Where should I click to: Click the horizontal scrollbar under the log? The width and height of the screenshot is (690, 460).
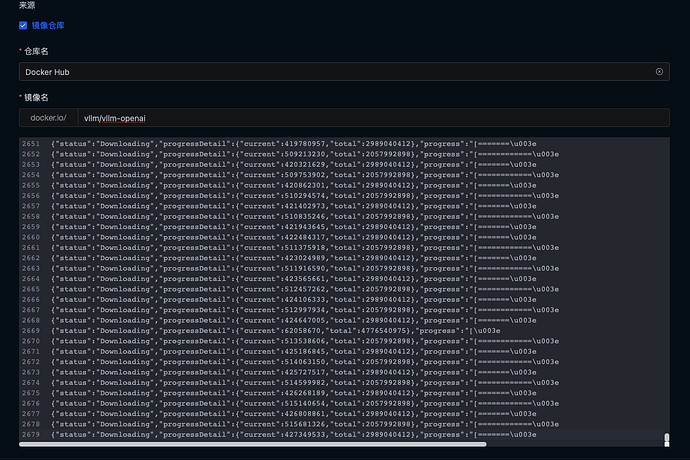253,444
